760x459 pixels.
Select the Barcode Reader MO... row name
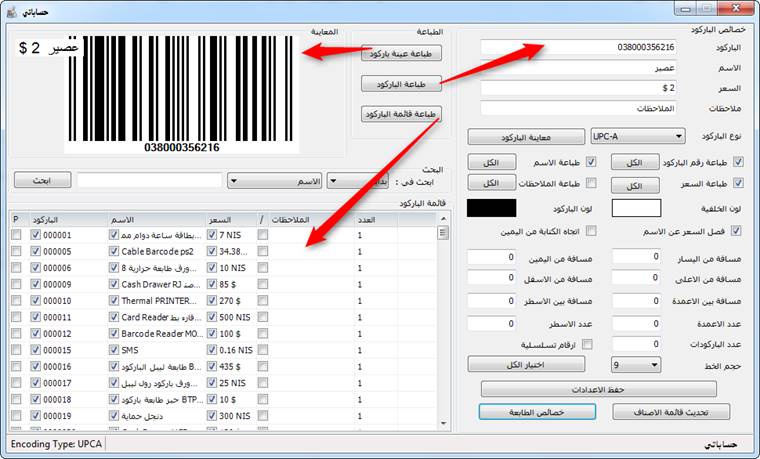click(x=160, y=333)
